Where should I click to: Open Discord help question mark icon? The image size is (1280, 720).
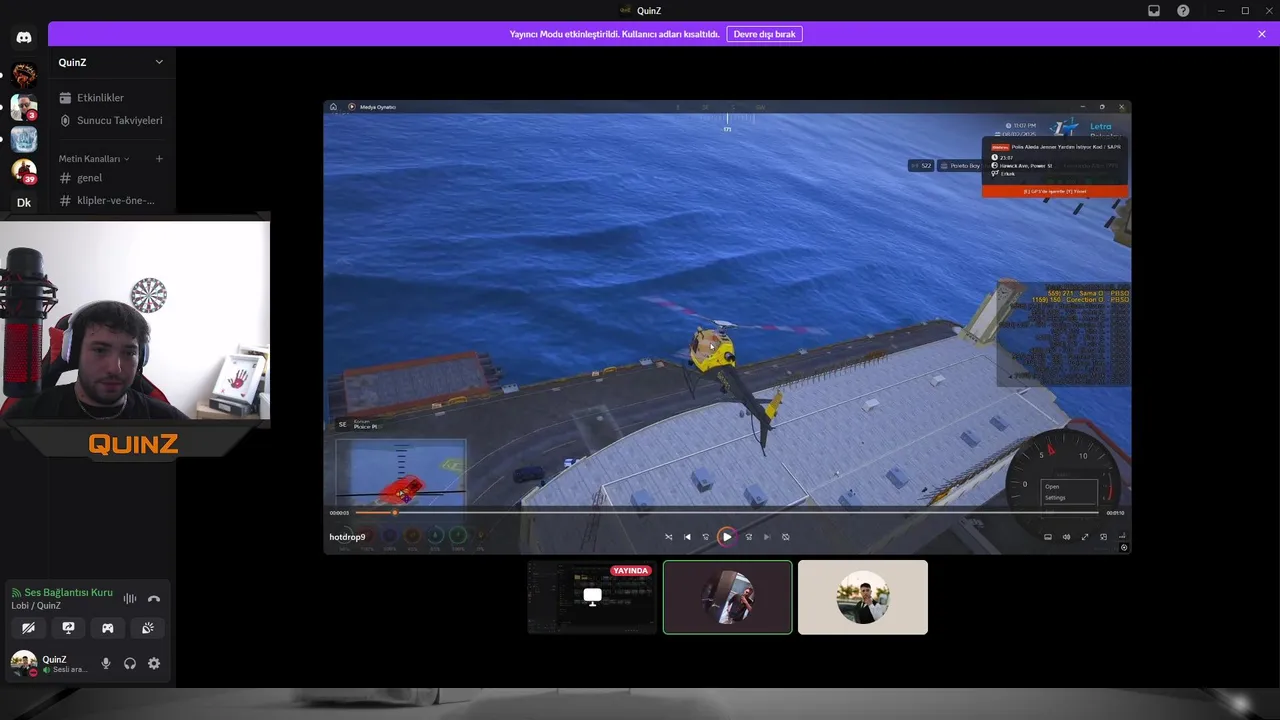point(1183,11)
